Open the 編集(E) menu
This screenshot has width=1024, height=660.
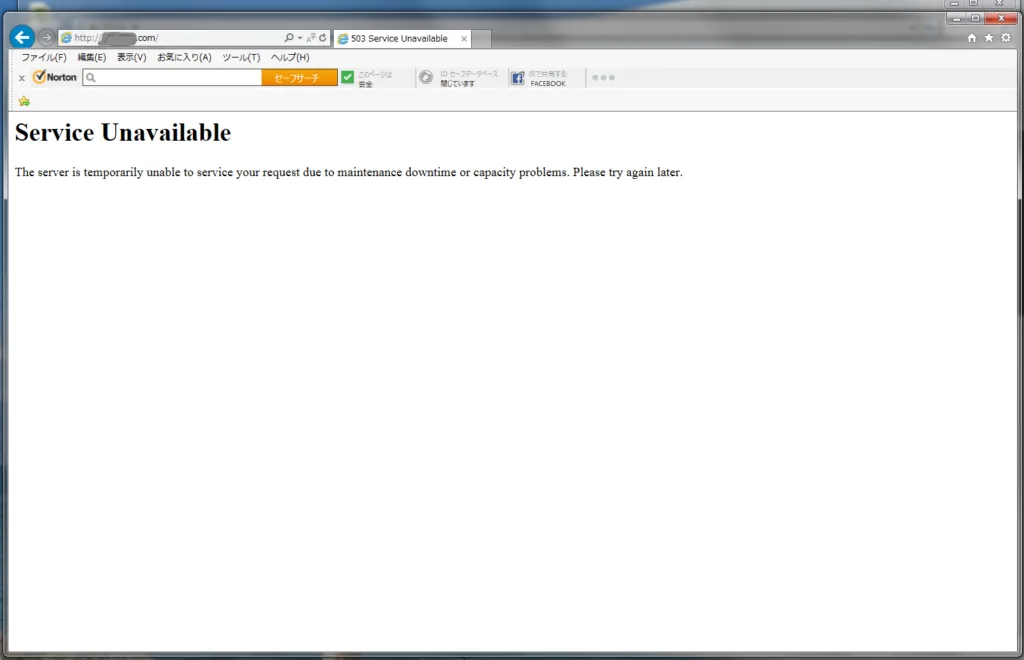point(91,57)
